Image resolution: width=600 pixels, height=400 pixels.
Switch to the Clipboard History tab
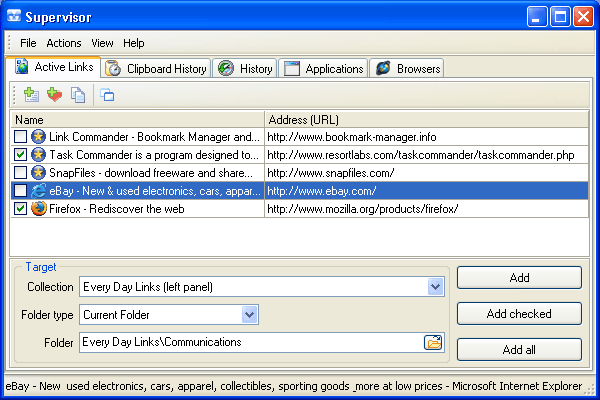(156, 68)
